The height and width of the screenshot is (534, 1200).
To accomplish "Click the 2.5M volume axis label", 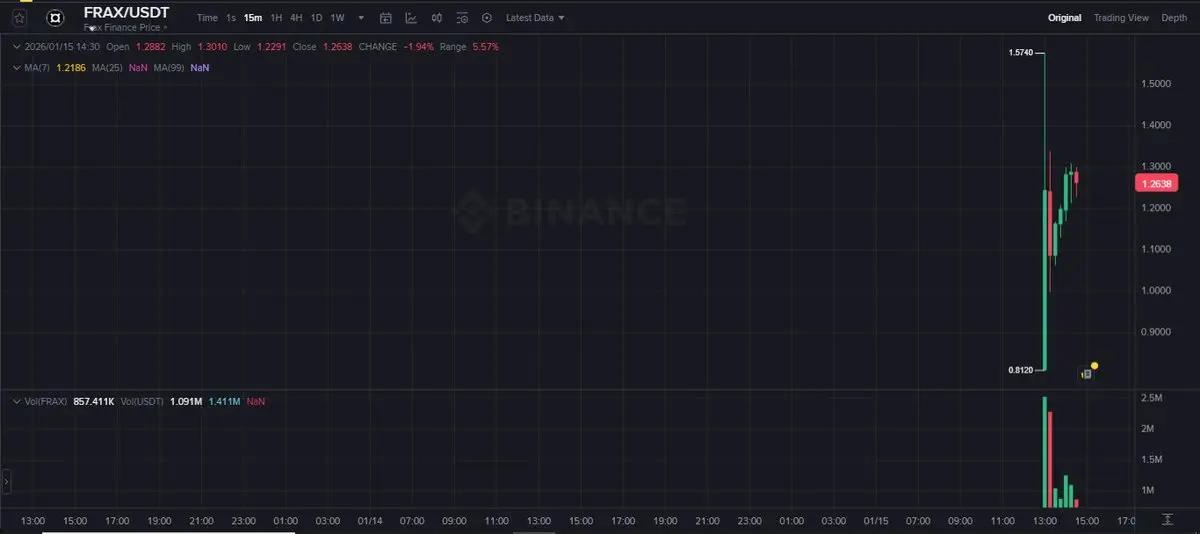I will coord(1151,398).
